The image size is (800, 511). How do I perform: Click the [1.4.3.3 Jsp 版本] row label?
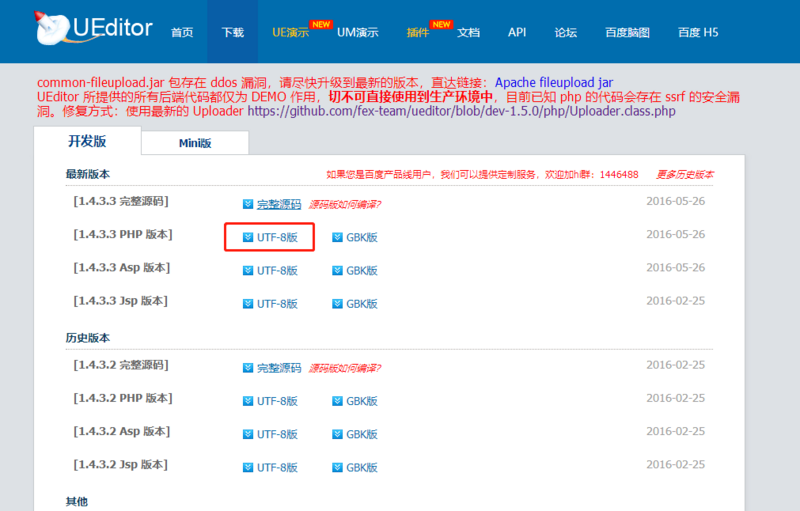(120, 301)
